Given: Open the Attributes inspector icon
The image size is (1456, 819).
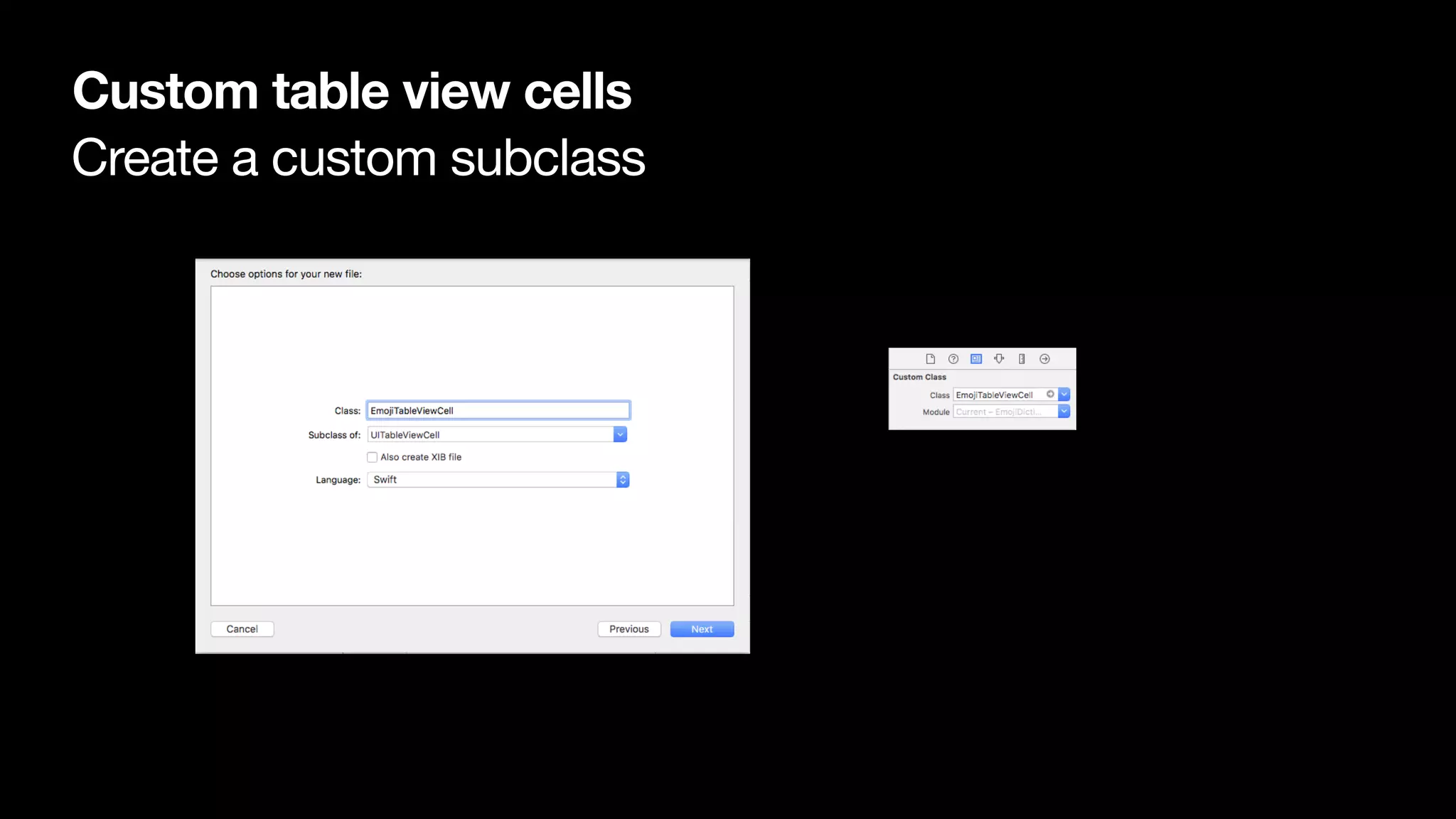Looking at the screenshot, I should pos(999,359).
